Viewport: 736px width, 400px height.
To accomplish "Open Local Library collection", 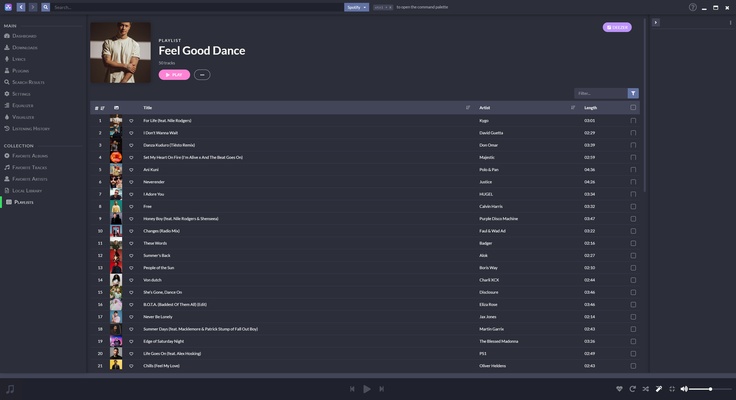I will tap(23, 191).
